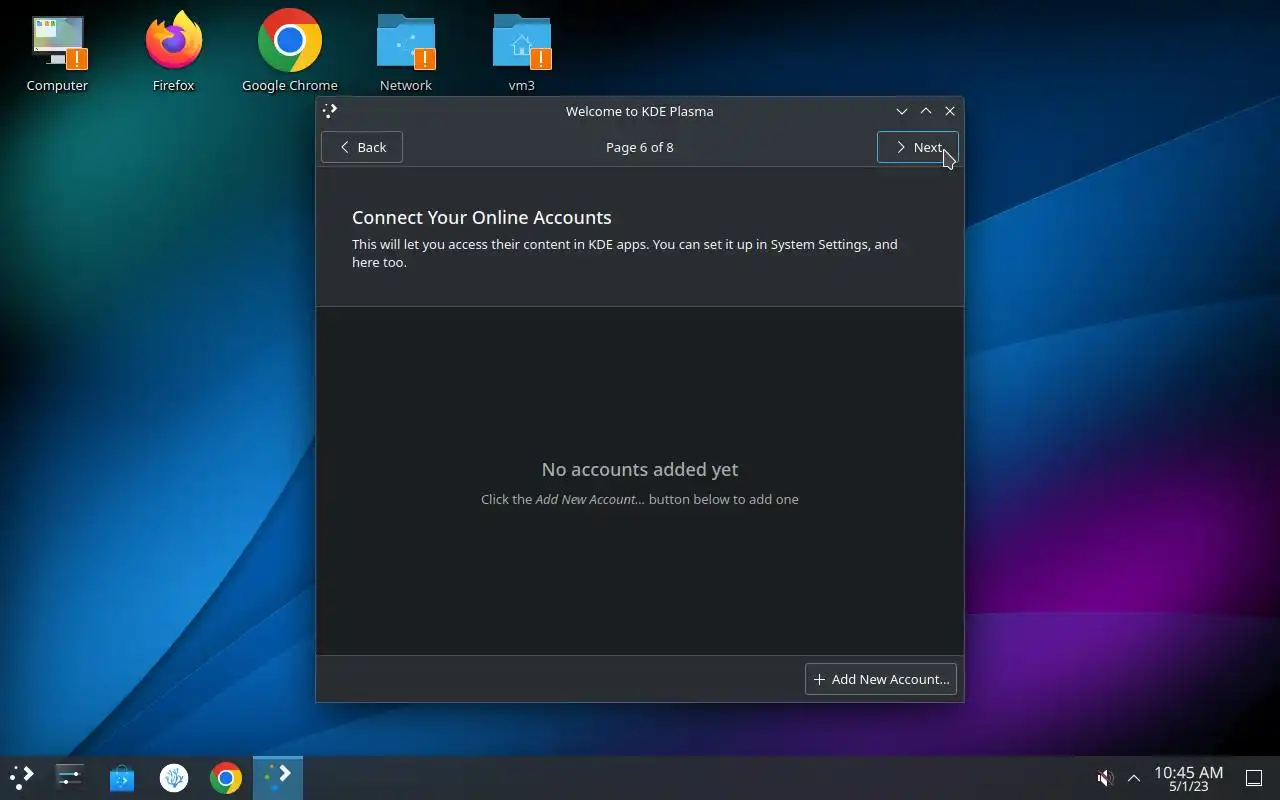
Task: Maximize the Welcome to KDE Plasma window
Action: (926, 111)
